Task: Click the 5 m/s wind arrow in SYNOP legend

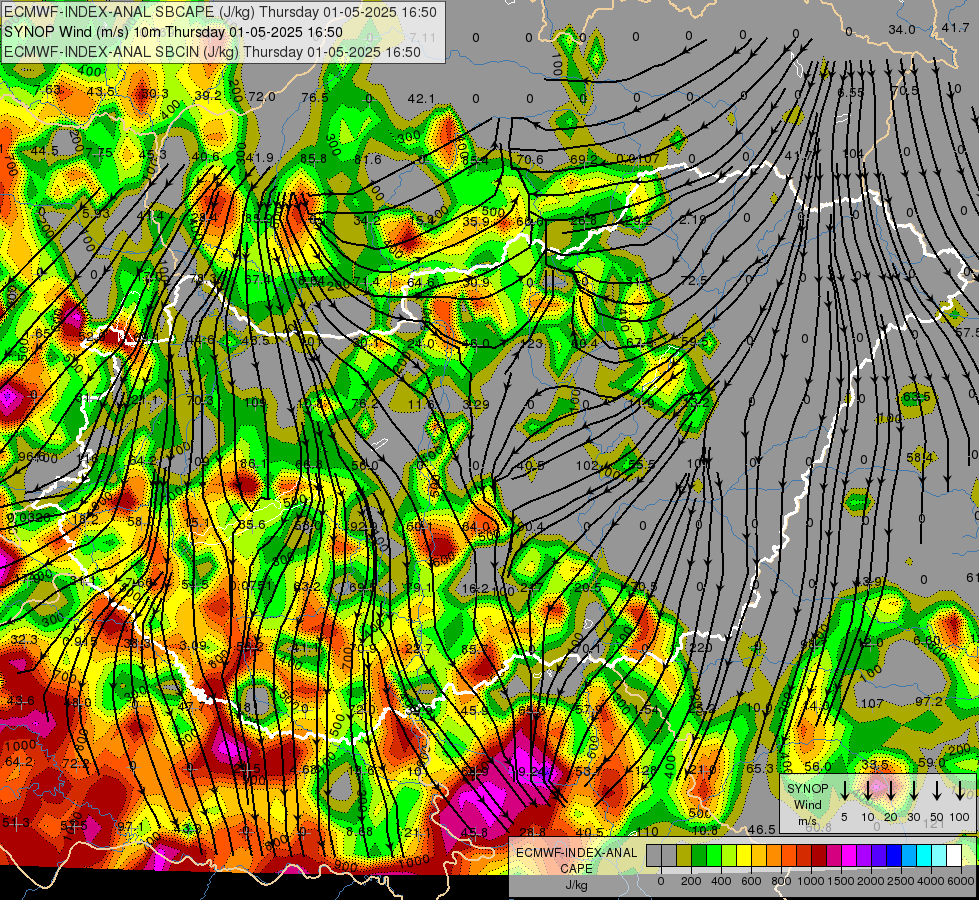Action: click(x=844, y=791)
